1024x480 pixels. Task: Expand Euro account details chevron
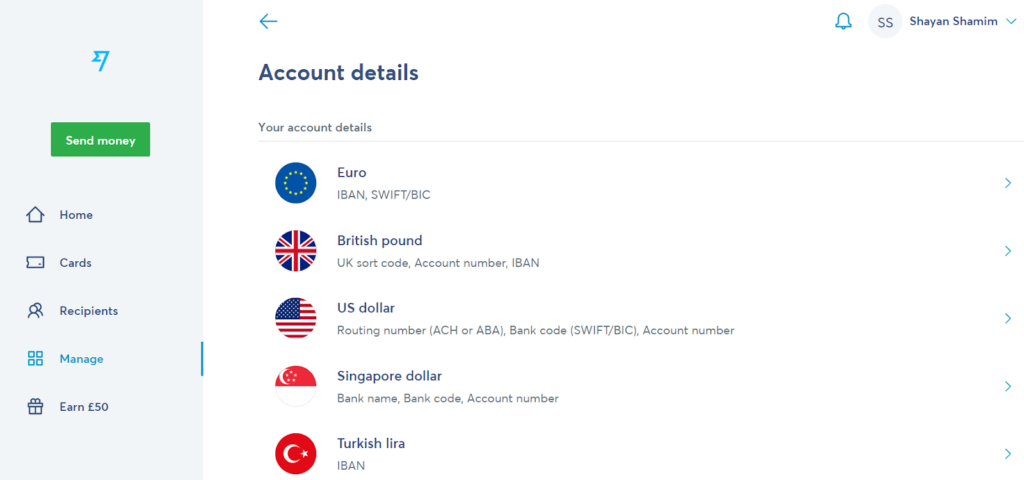[x=1008, y=182]
